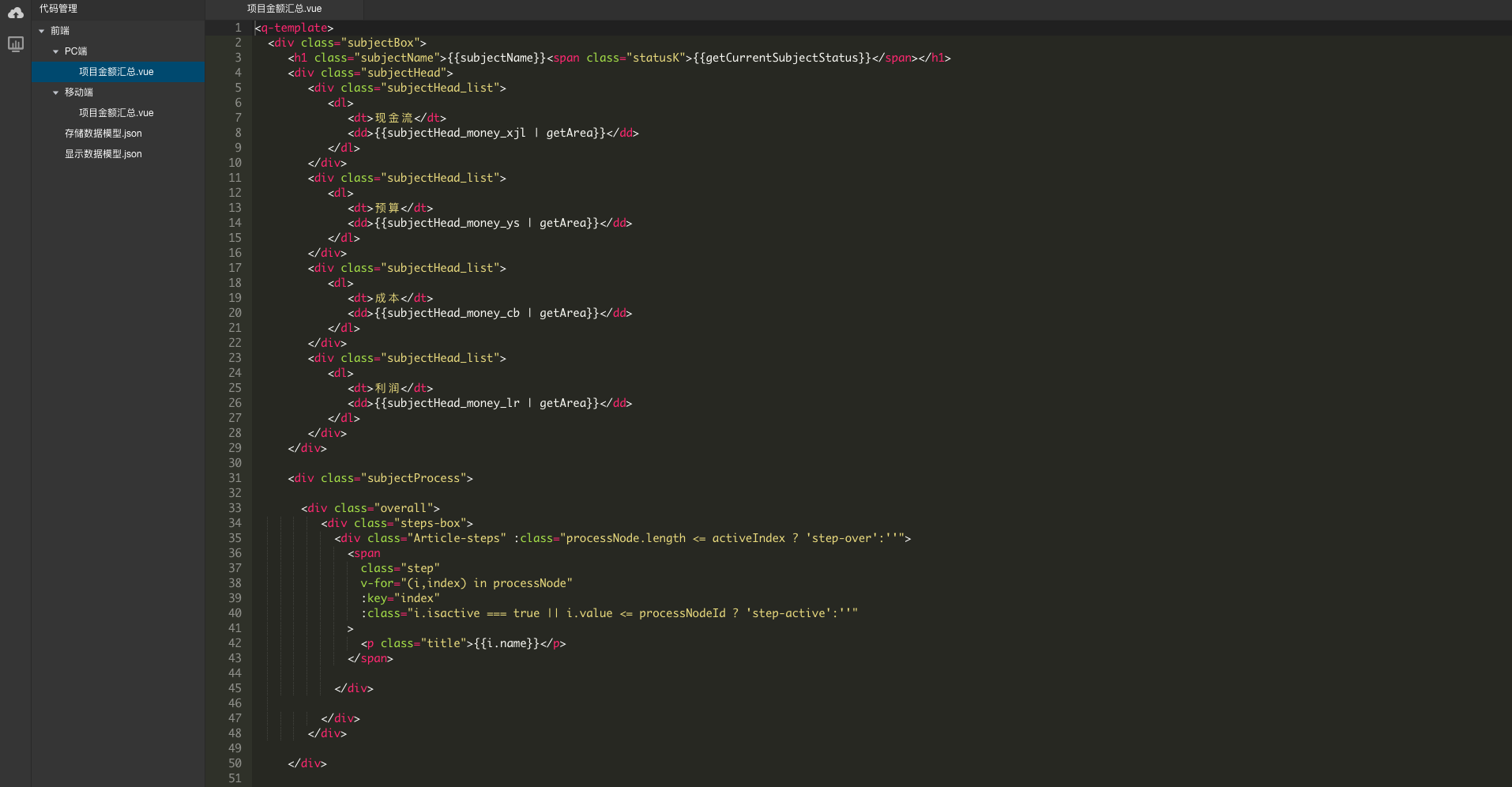Switch to the 项目金额汇总.vue editor tab
Viewport: 1512px width, 787px height.
284,9
